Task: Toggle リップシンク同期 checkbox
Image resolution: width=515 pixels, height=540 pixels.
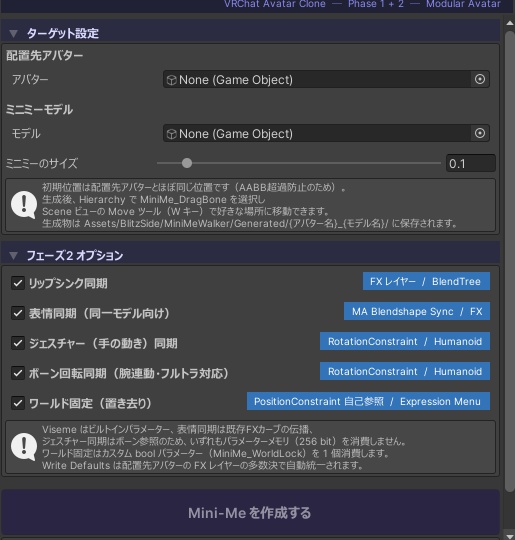Action: tap(18, 283)
